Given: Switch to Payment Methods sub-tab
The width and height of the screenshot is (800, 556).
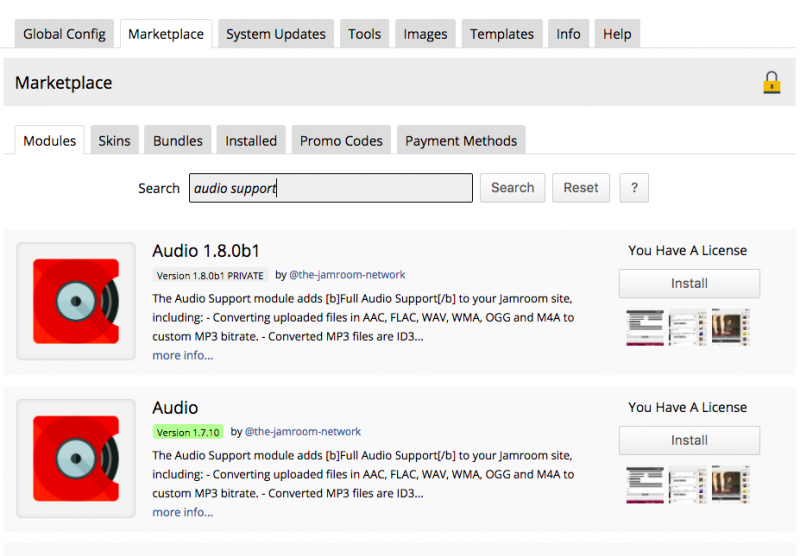Looking at the screenshot, I should pyautogui.click(x=461, y=141).
